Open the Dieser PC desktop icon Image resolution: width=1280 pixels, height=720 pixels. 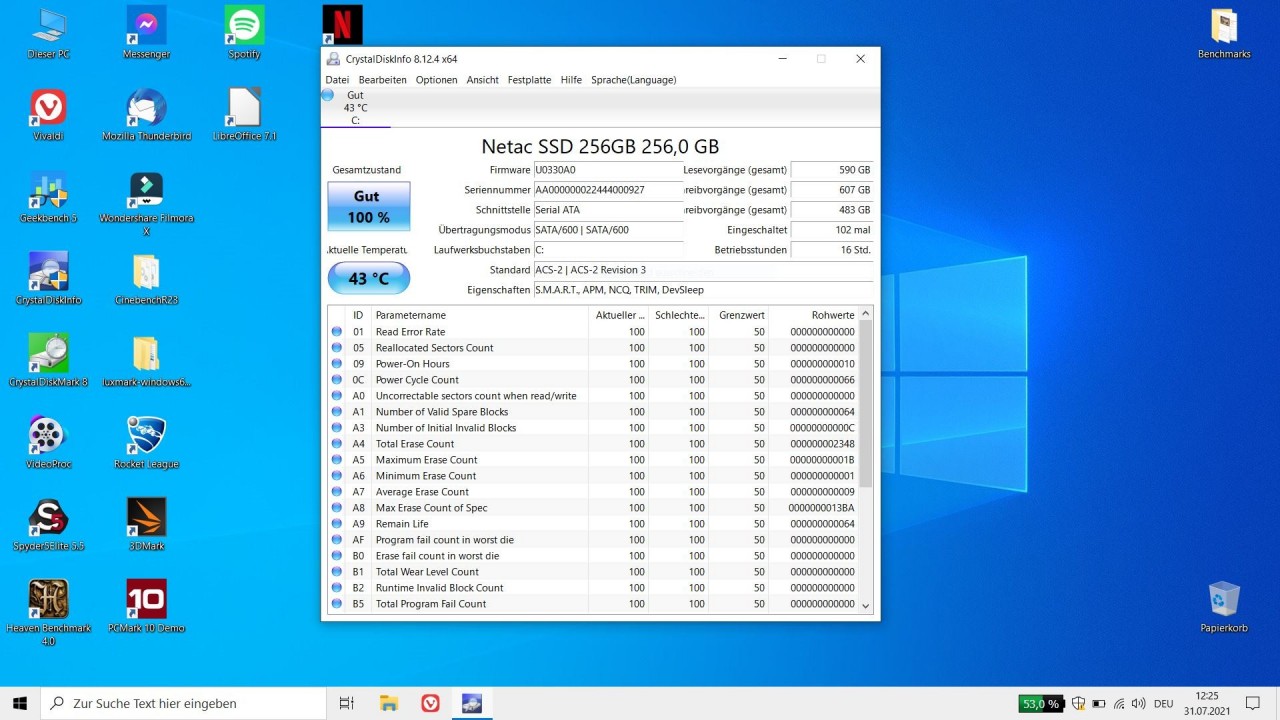[x=48, y=33]
